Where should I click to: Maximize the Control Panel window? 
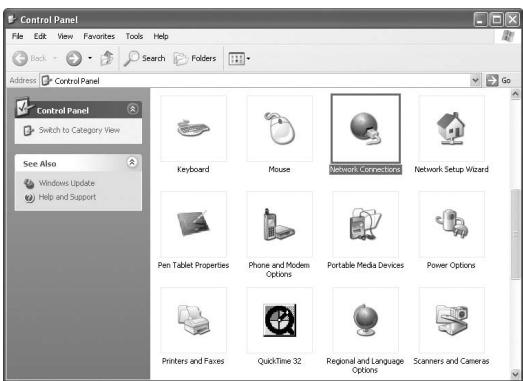pyautogui.click(x=496, y=20)
